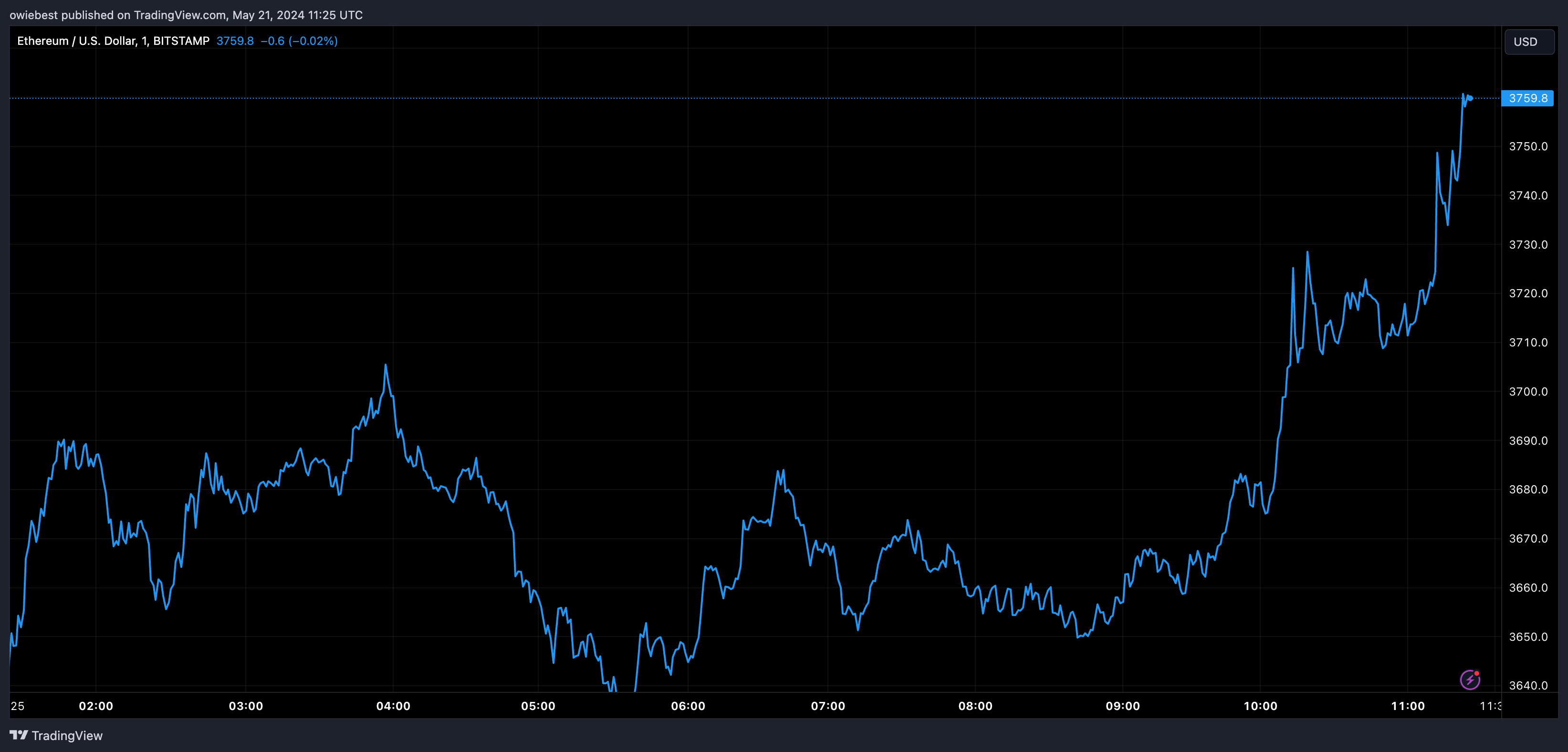Image resolution: width=1568 pixels, height=752 pixels.
Task: Click the 3680.0 price axis label
Action: [x=1528, y=490]
